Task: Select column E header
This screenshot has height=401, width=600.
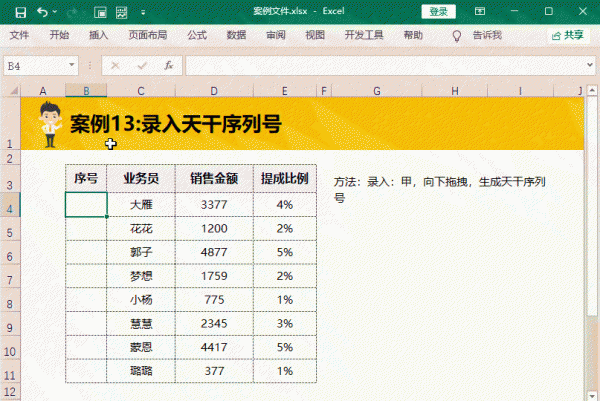Action: [285, 91]
